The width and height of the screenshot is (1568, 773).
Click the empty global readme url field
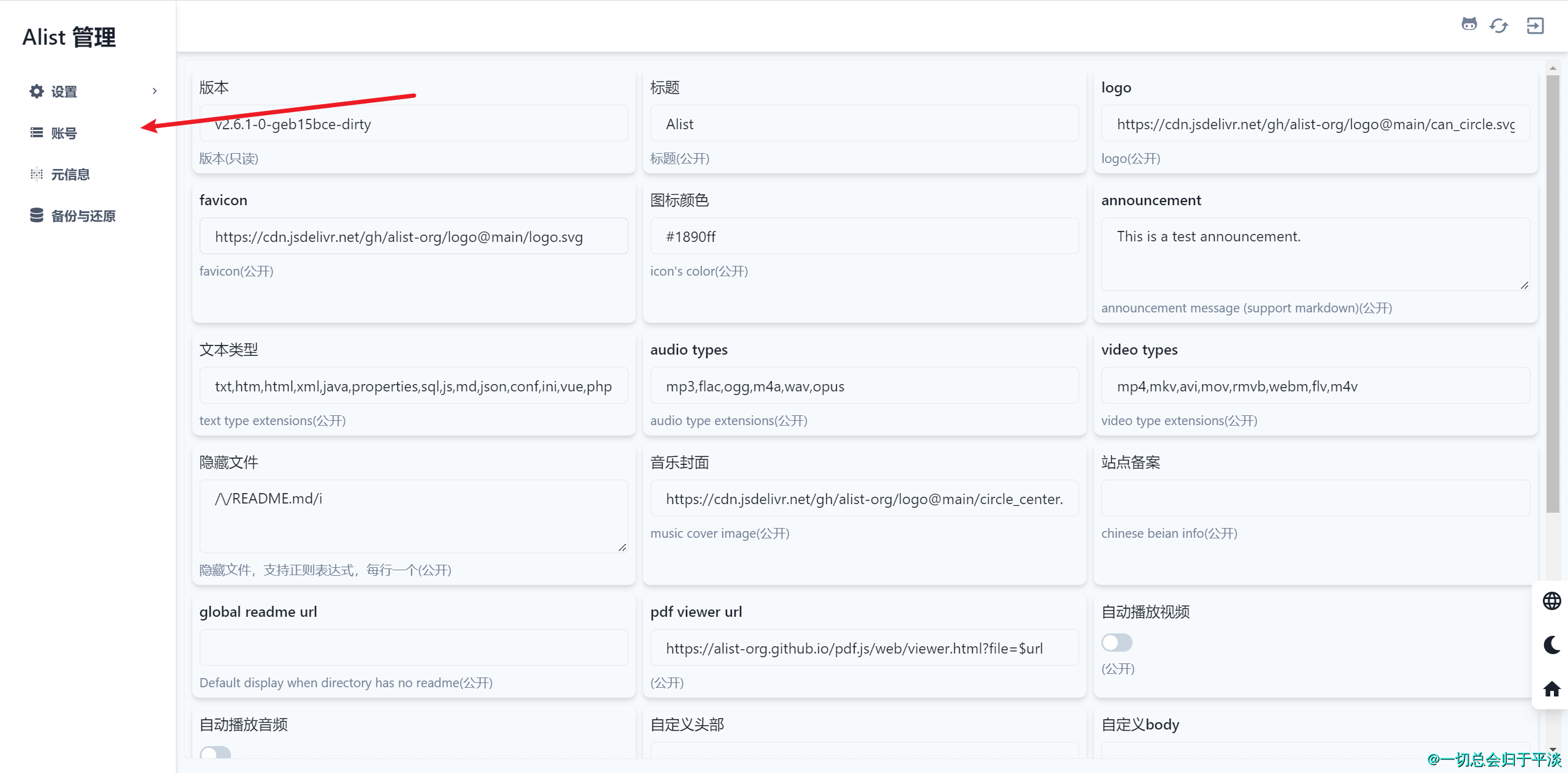click(413, 647)
